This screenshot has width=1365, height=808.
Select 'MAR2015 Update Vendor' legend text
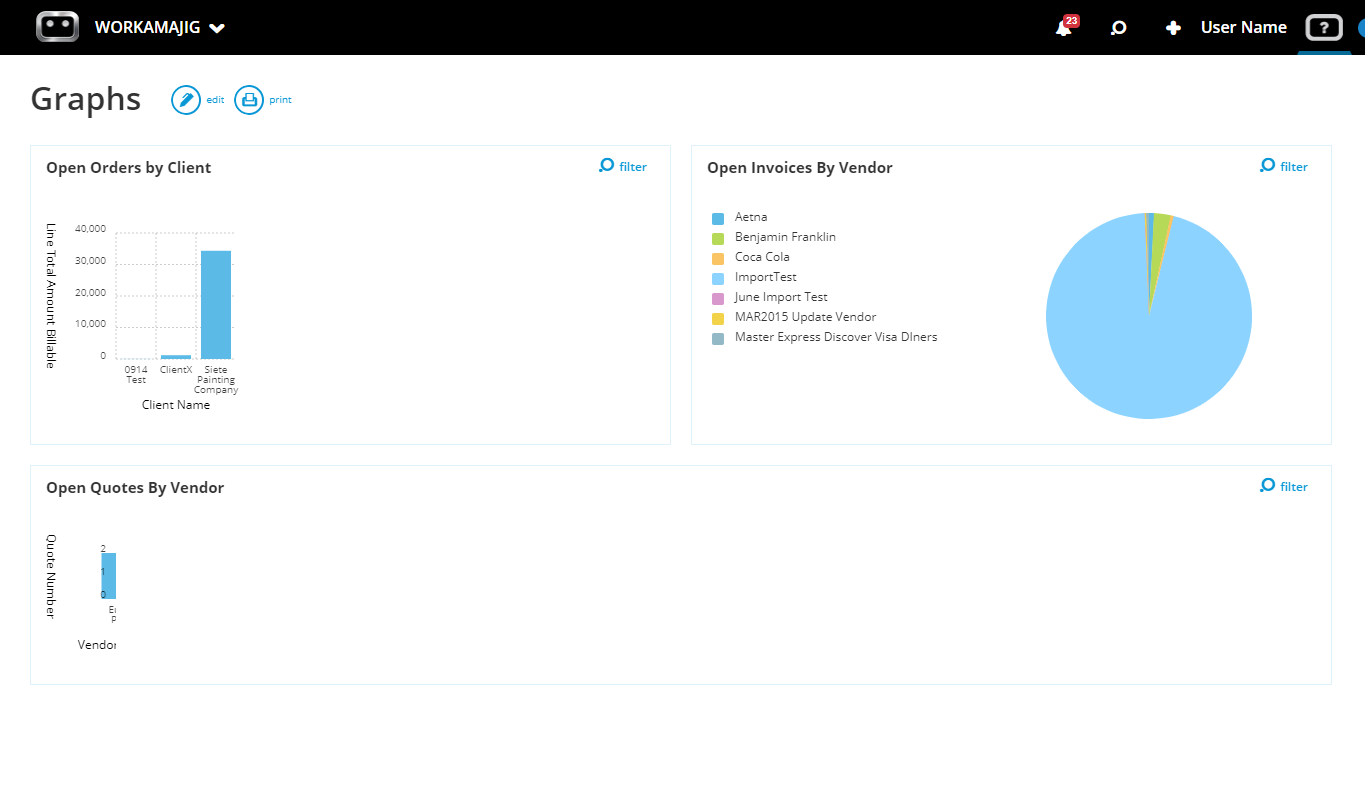[x=805, y=317]
